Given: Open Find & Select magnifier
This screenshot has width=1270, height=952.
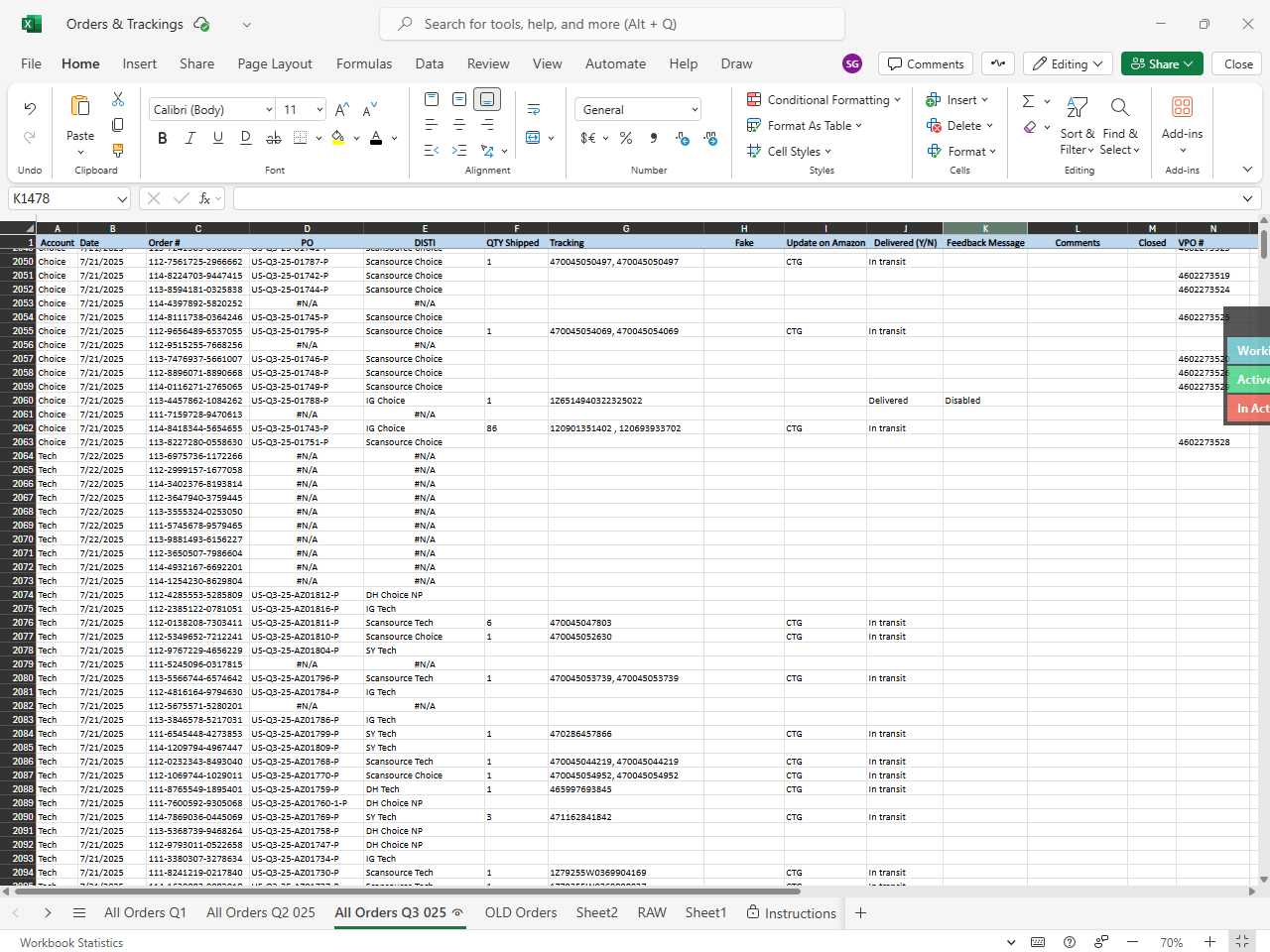Looking at the screenshot, I should [x=1120, y=125].
